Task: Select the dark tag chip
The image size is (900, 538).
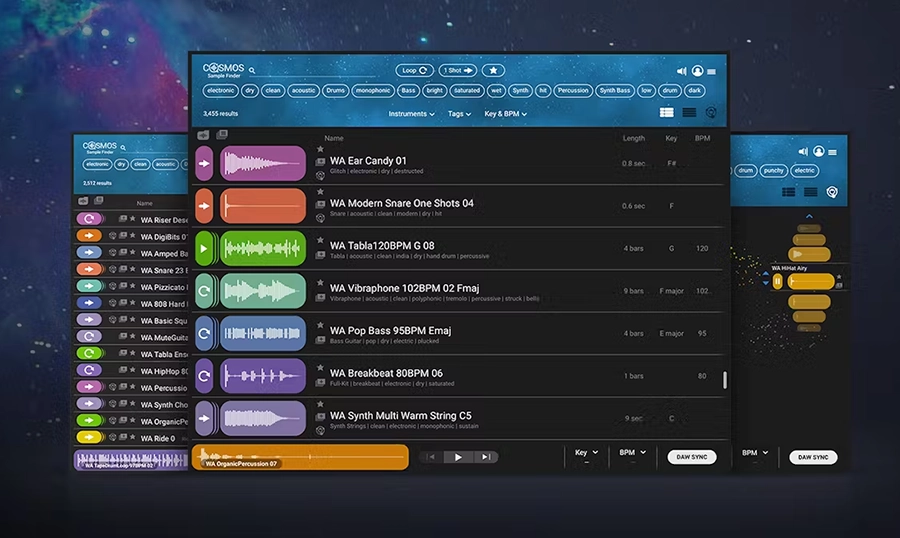Action: (x=695, y=91)
